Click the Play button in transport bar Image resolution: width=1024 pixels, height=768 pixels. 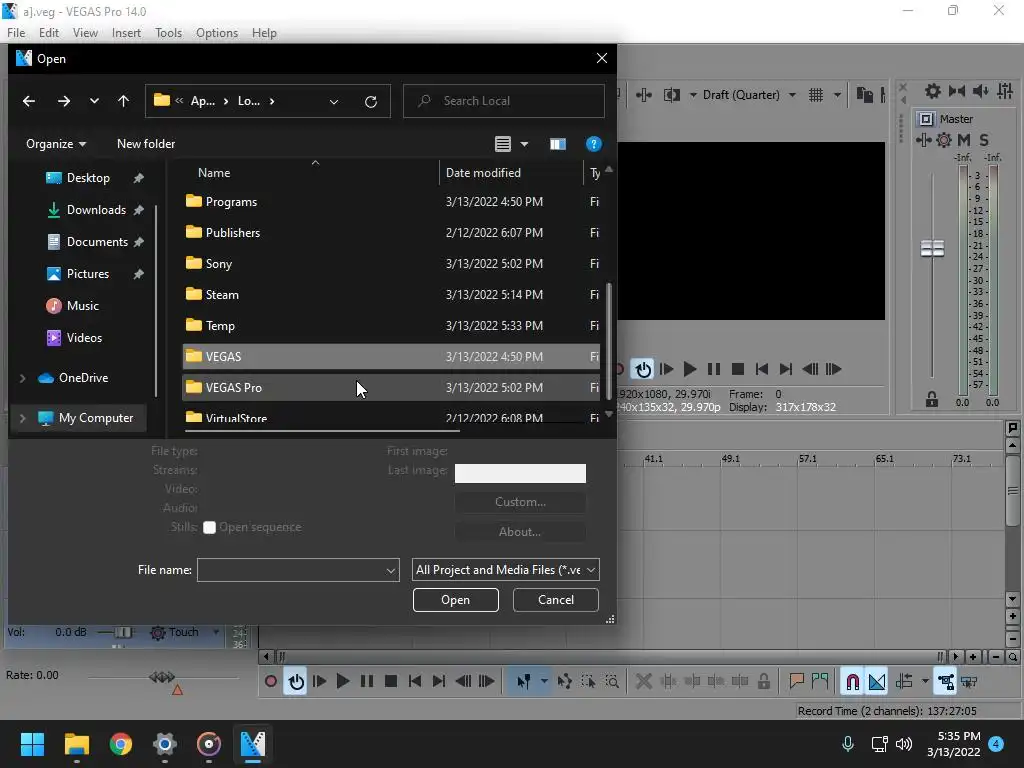(x=343, y=682)
